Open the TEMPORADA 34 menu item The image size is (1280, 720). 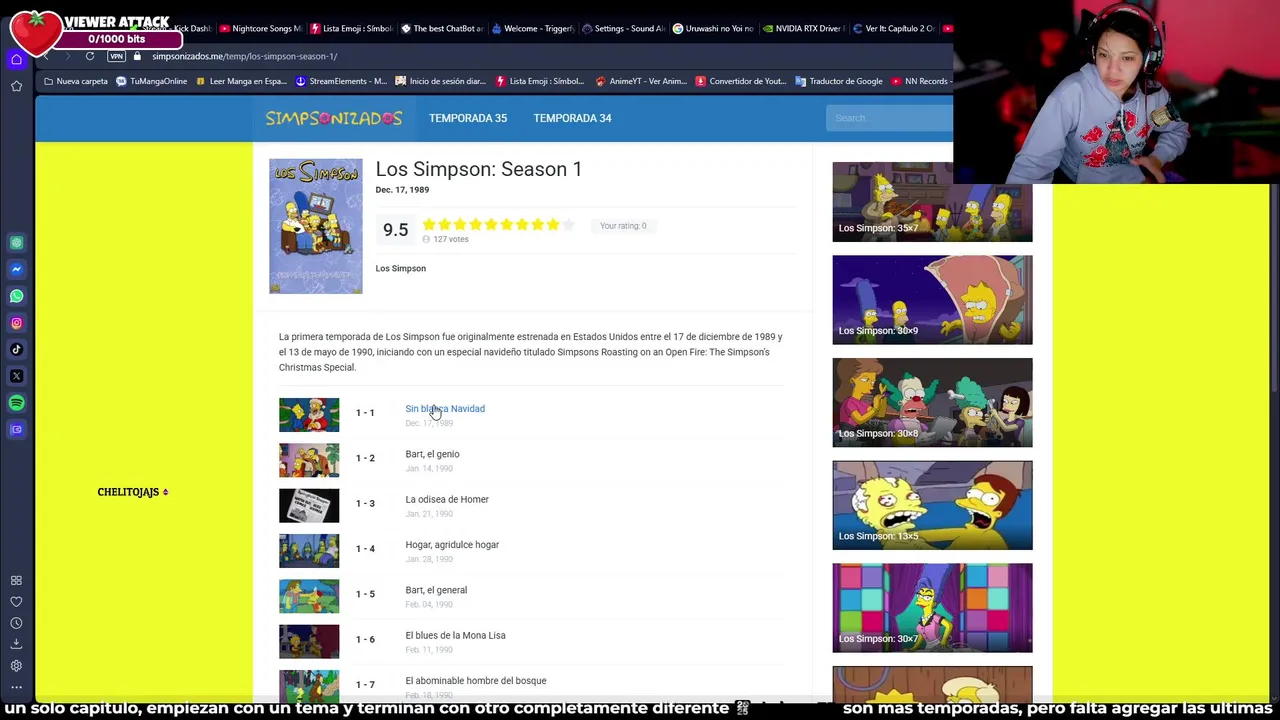tap(572, 118)
